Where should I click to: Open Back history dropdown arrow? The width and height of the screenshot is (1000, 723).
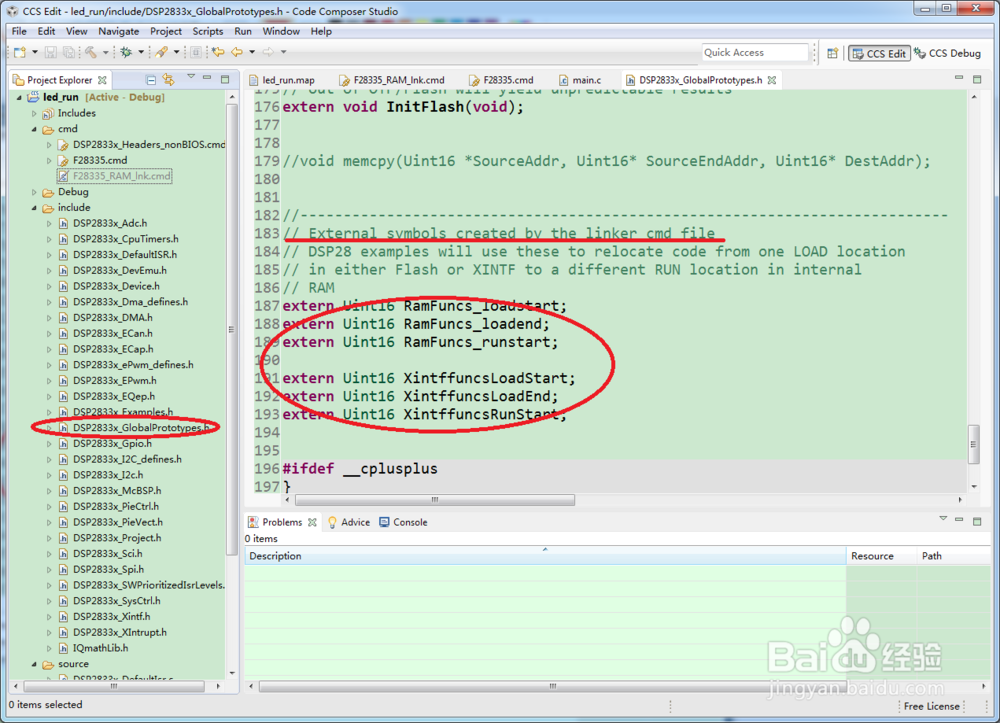252,52
